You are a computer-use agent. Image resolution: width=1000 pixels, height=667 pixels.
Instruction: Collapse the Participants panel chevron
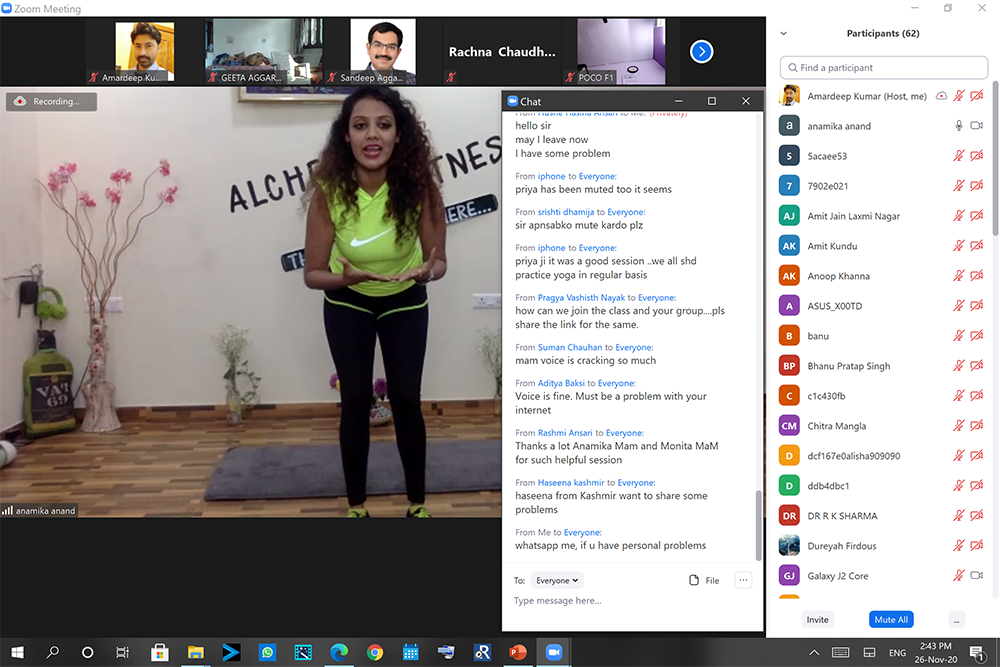click(x=784, y=33)
